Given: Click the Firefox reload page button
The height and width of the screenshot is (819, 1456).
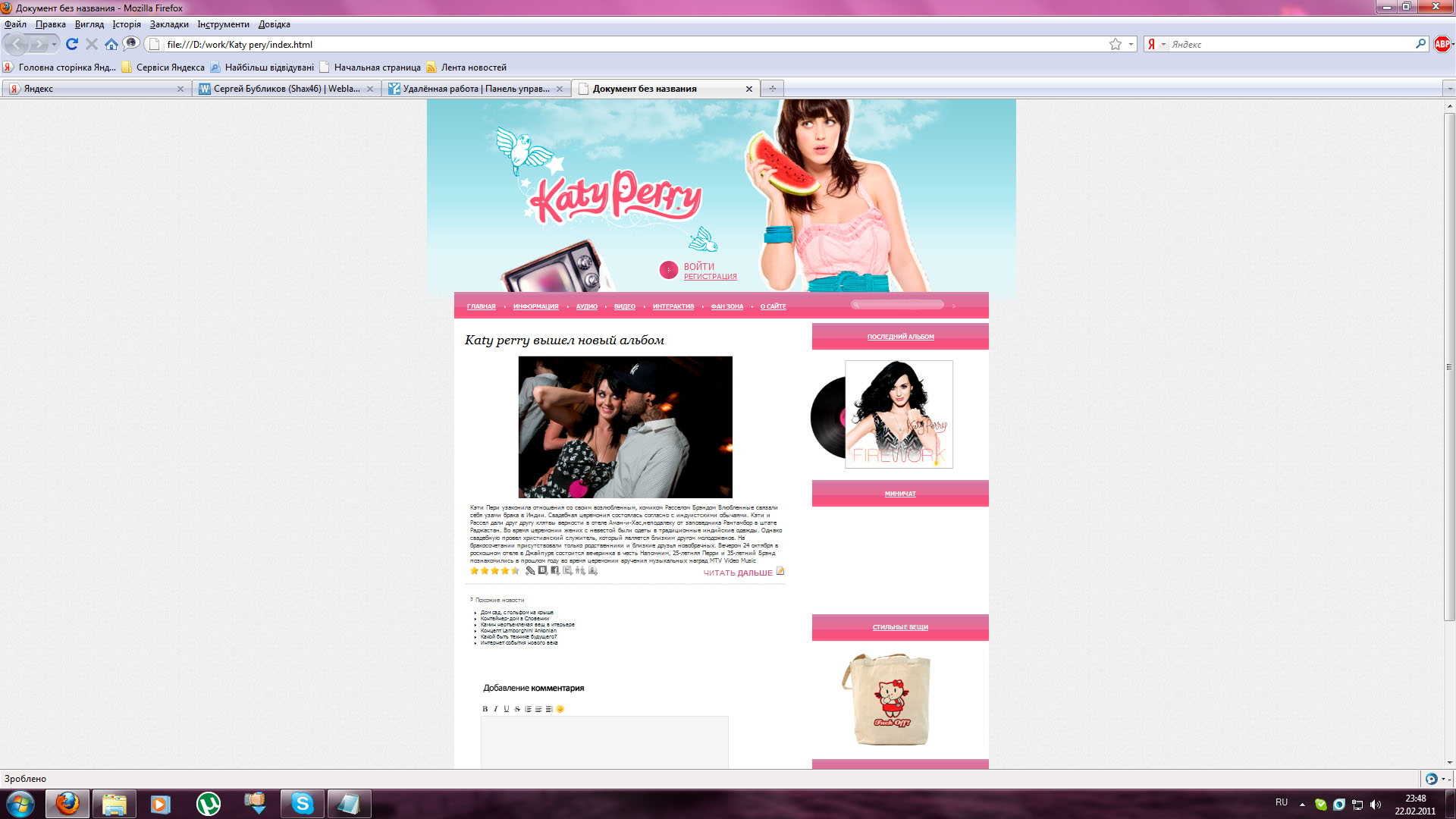Looking at the screenshot, I should (x=72, y=45).
